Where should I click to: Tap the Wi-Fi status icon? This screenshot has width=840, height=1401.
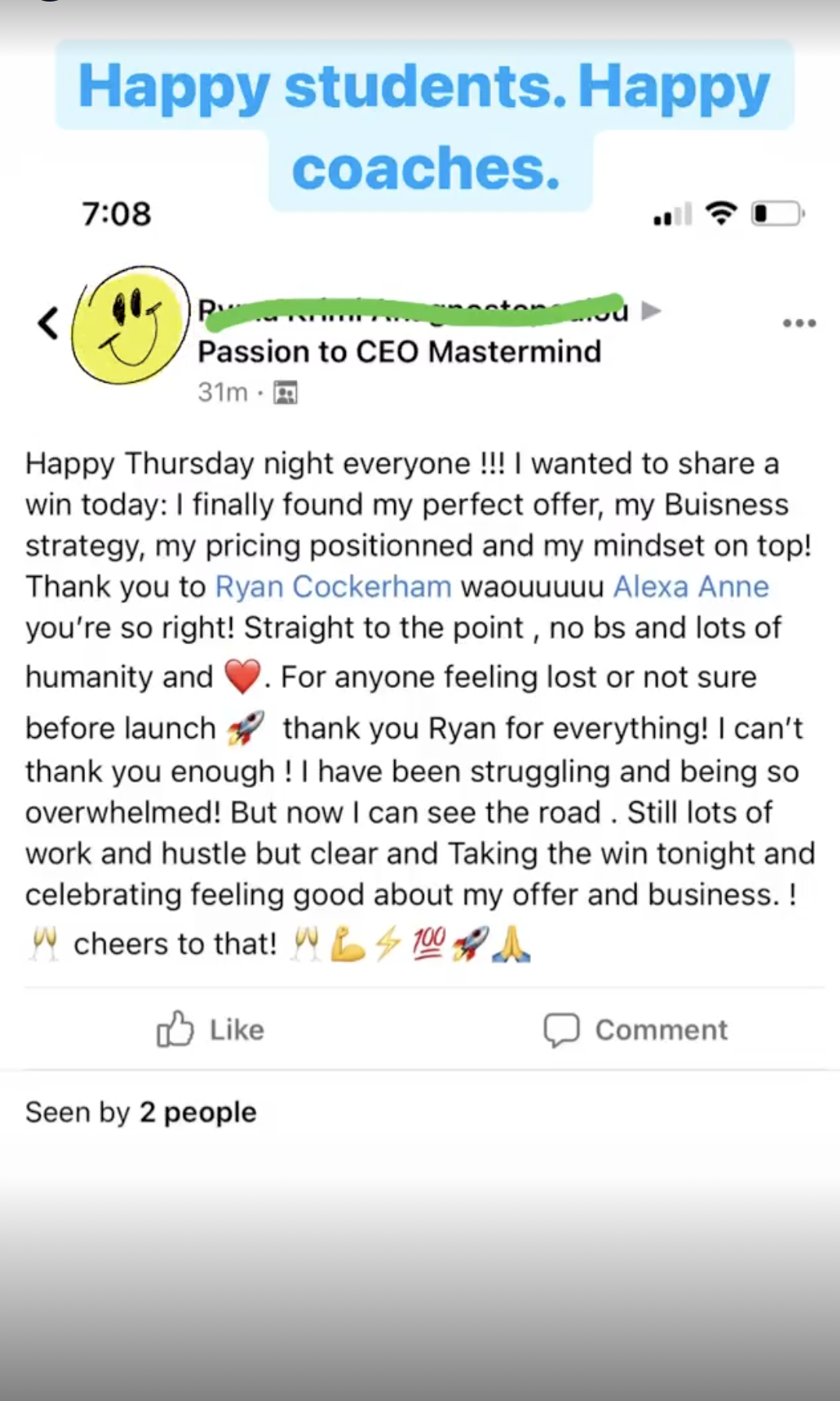[x=721, y=213]
